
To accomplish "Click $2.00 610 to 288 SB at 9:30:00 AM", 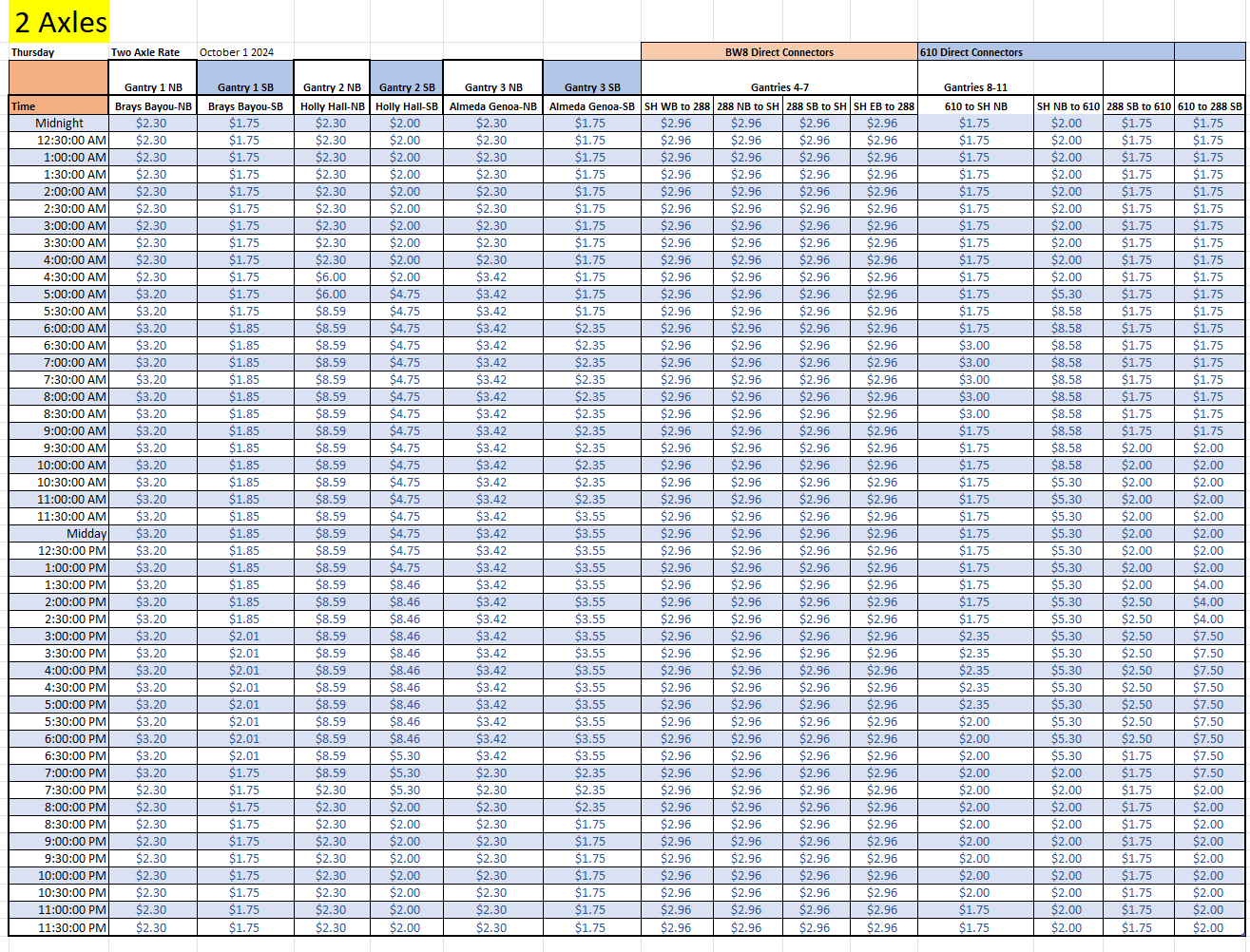I will click(1209, 448).
